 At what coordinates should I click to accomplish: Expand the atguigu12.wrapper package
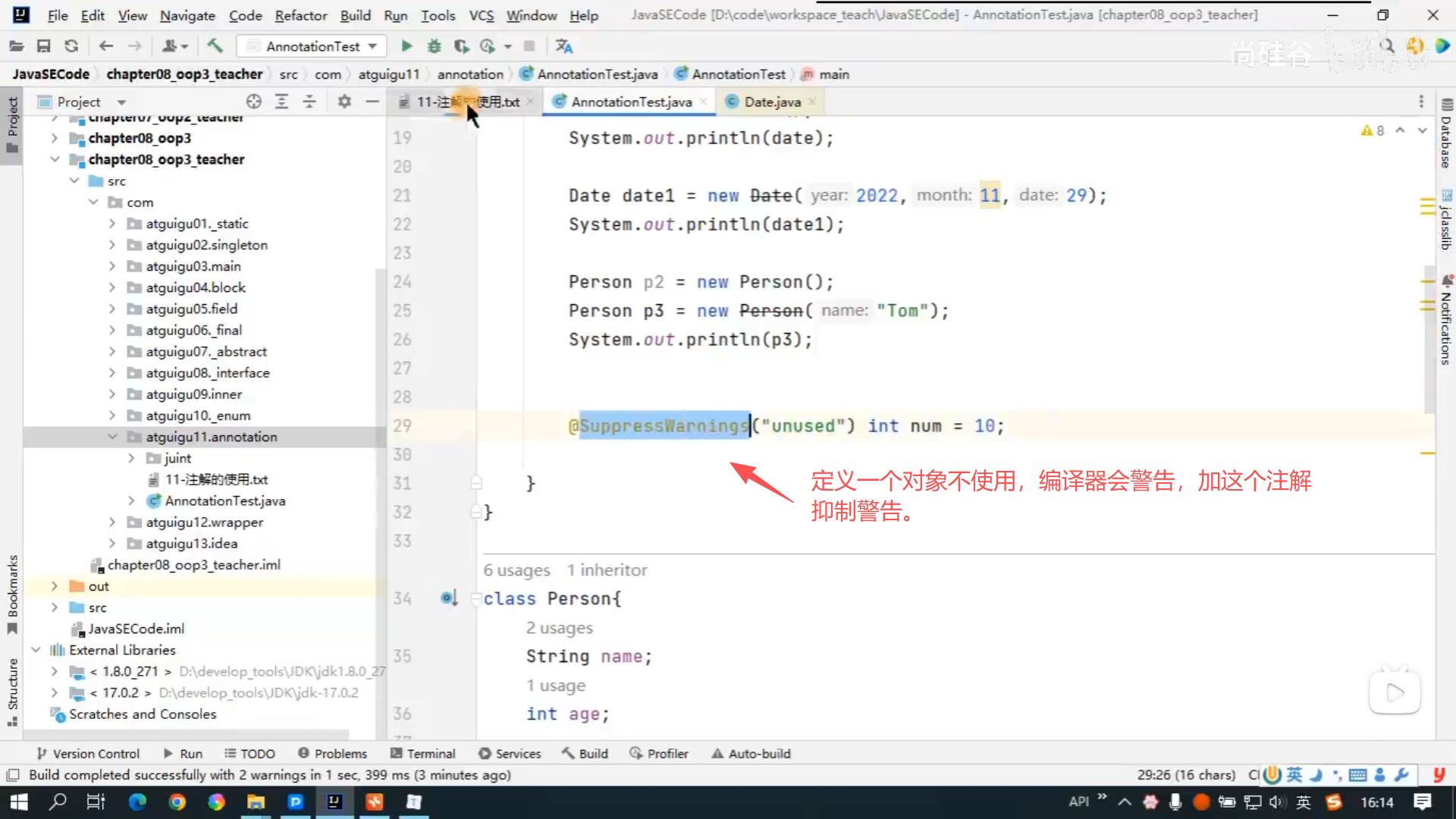click(112, 522)
